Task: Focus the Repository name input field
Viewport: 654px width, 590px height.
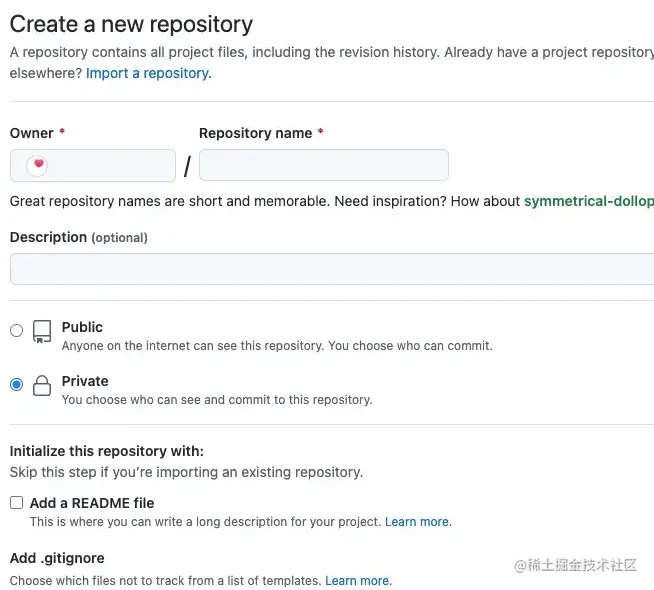Action: 324,165
